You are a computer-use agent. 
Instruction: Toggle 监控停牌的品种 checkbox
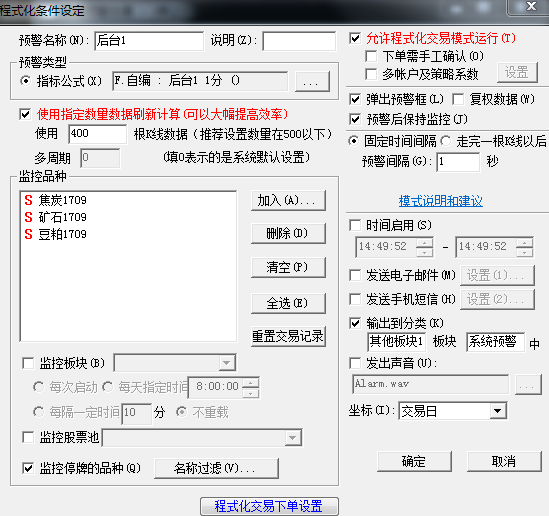click(x=28, y=468)
